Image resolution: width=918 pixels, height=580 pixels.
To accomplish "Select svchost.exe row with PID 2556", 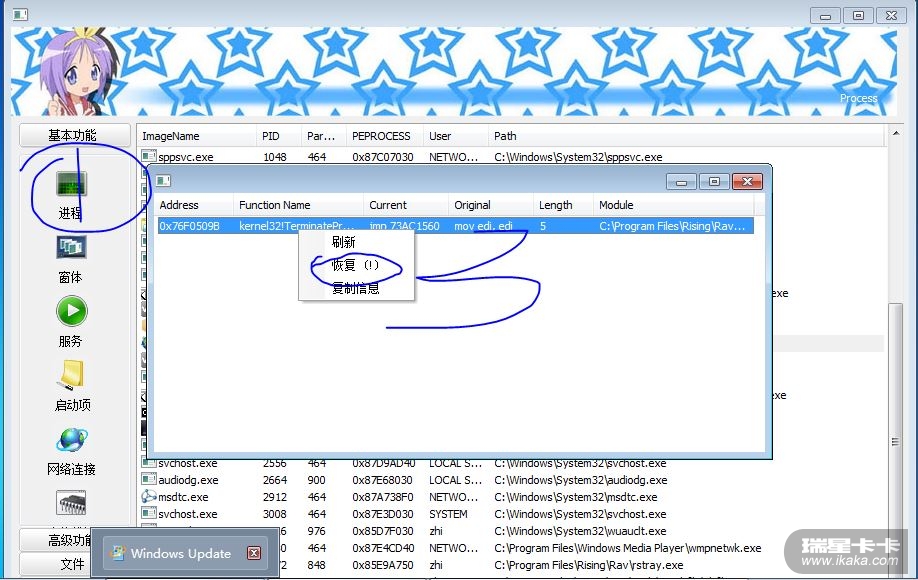I will tap(512, 465).
